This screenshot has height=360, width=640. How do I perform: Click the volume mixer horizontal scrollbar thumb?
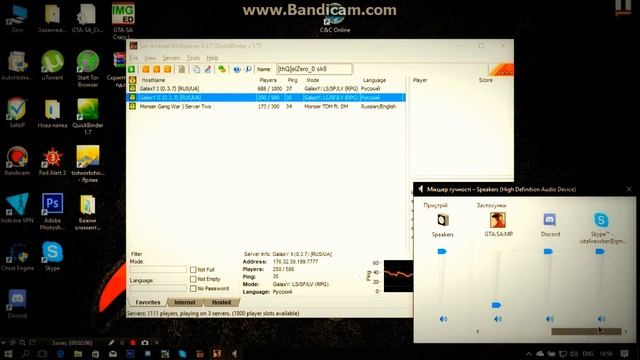pos(586,331)
